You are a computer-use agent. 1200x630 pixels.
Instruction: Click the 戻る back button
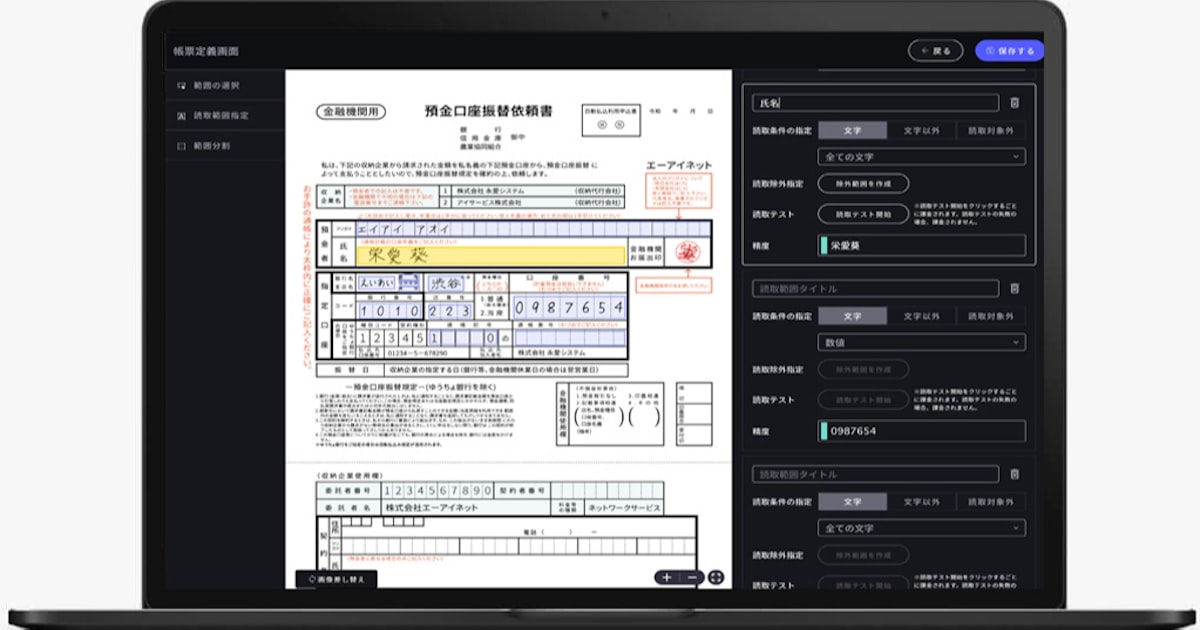tap(935, 51)
